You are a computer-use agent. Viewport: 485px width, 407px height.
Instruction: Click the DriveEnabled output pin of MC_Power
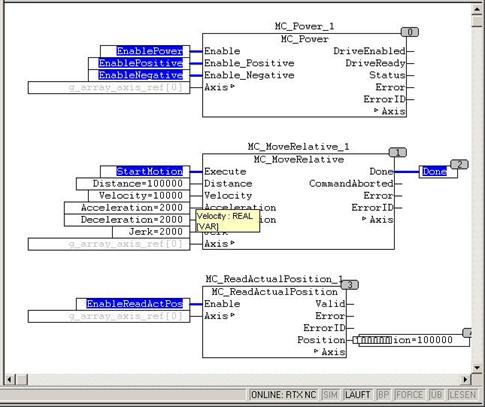click(x=370, y=51)
